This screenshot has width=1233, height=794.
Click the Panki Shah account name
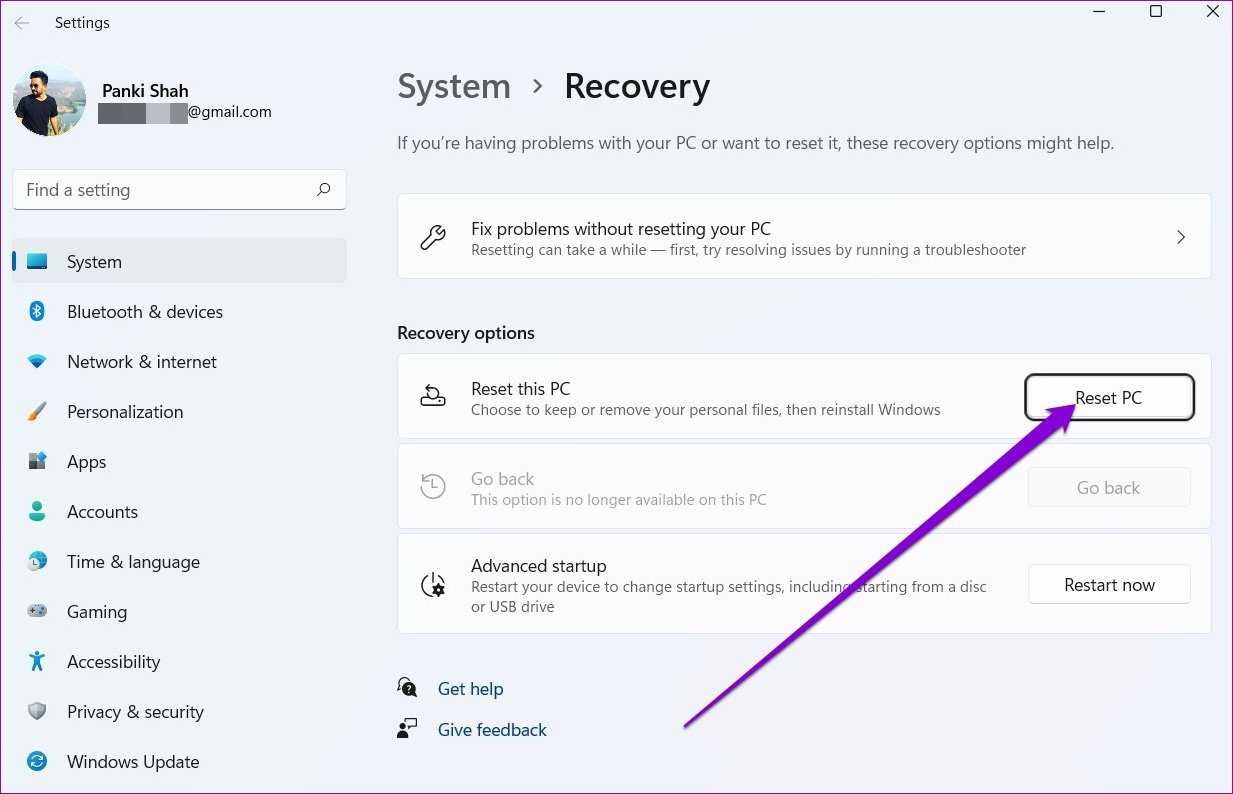[x=145, y=91]
